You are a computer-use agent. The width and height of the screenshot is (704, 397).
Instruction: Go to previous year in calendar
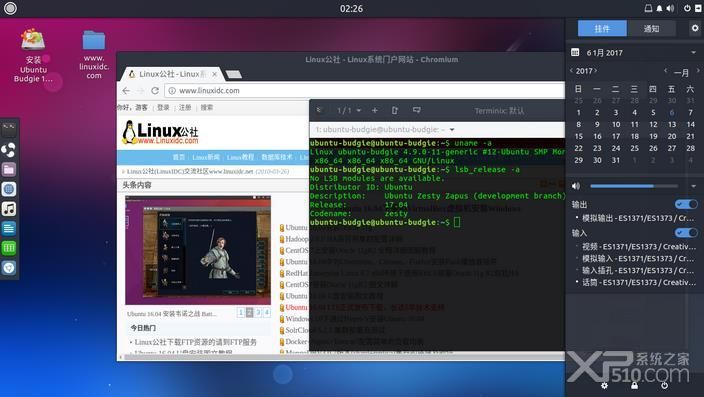[571, 71]
